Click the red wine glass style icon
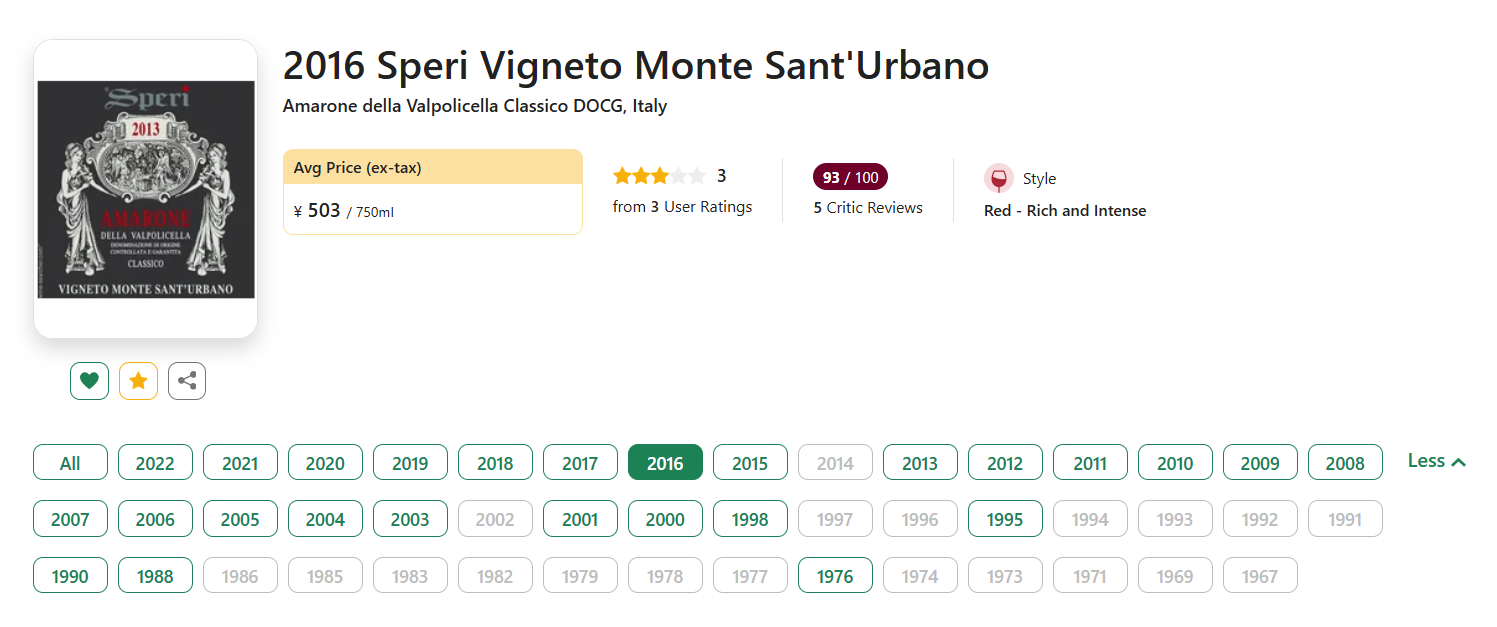Image resolution: width=1497 pixels, height=627 pixels. [x=998, y=179]
